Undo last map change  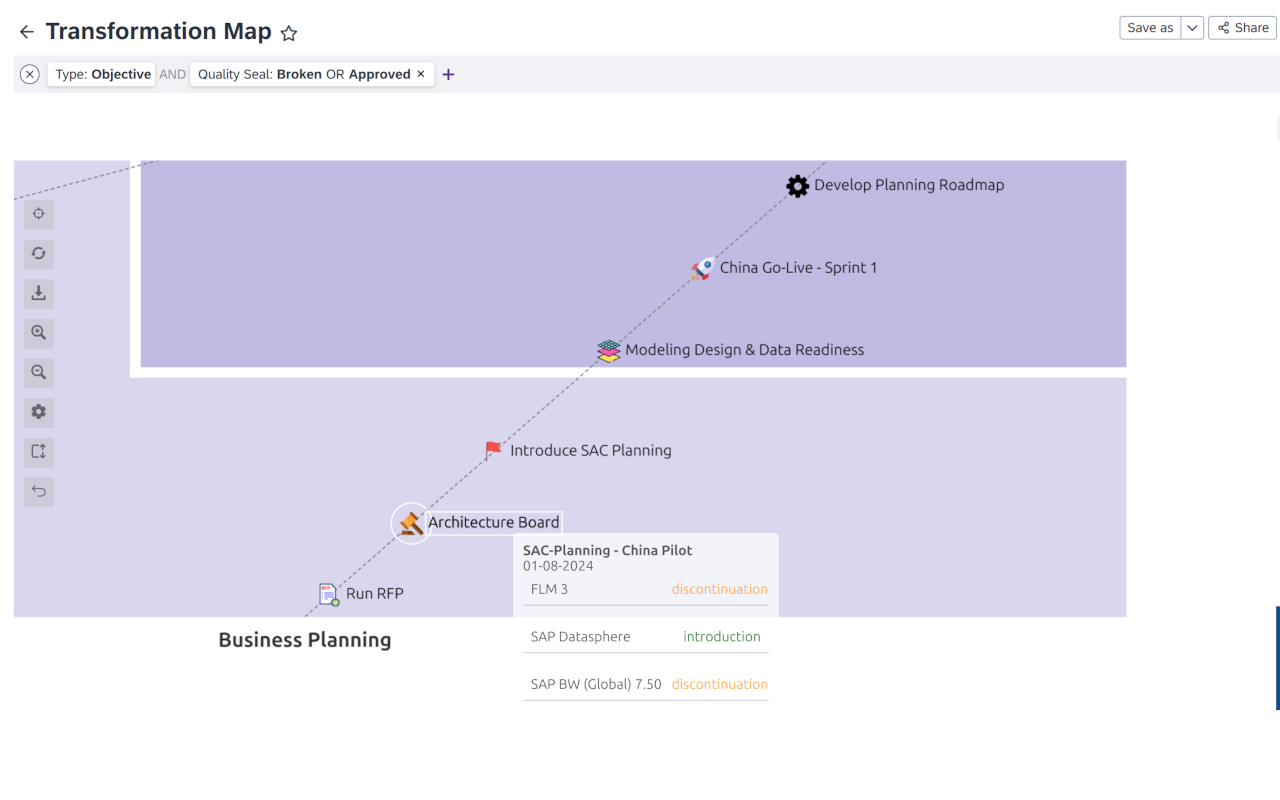39,491
